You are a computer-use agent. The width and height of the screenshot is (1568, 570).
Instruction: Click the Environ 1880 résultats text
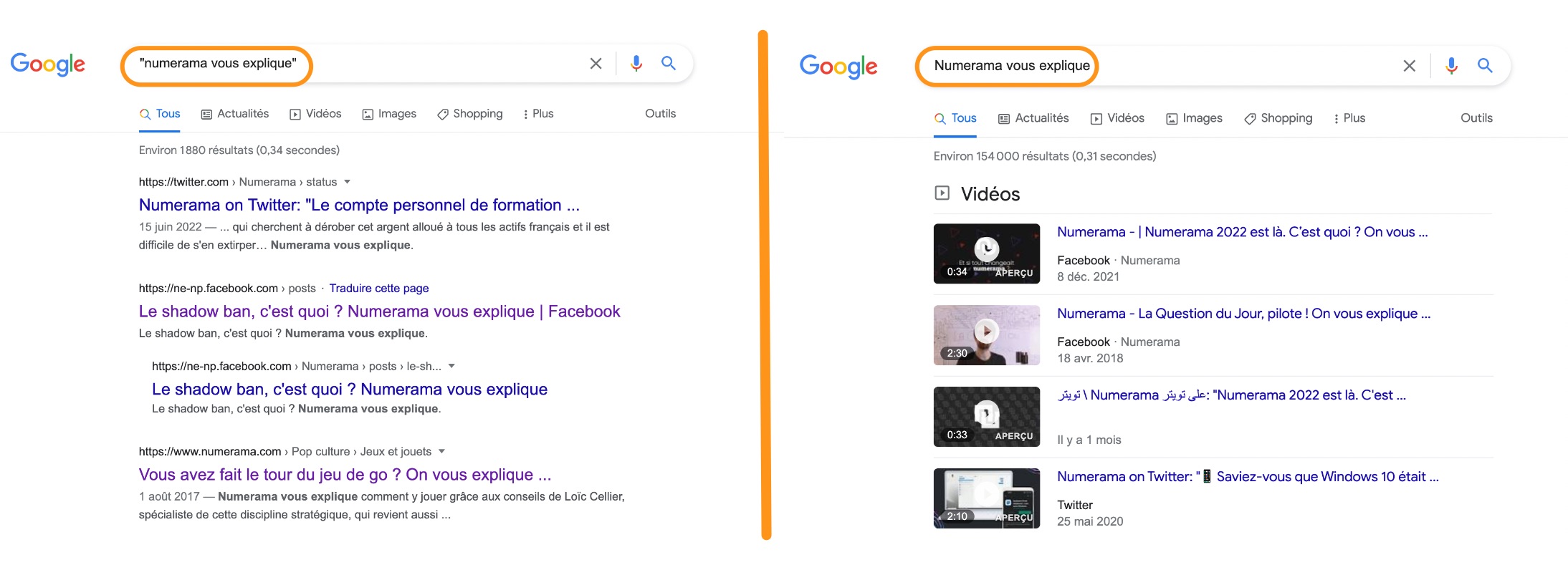pos(239,150)
